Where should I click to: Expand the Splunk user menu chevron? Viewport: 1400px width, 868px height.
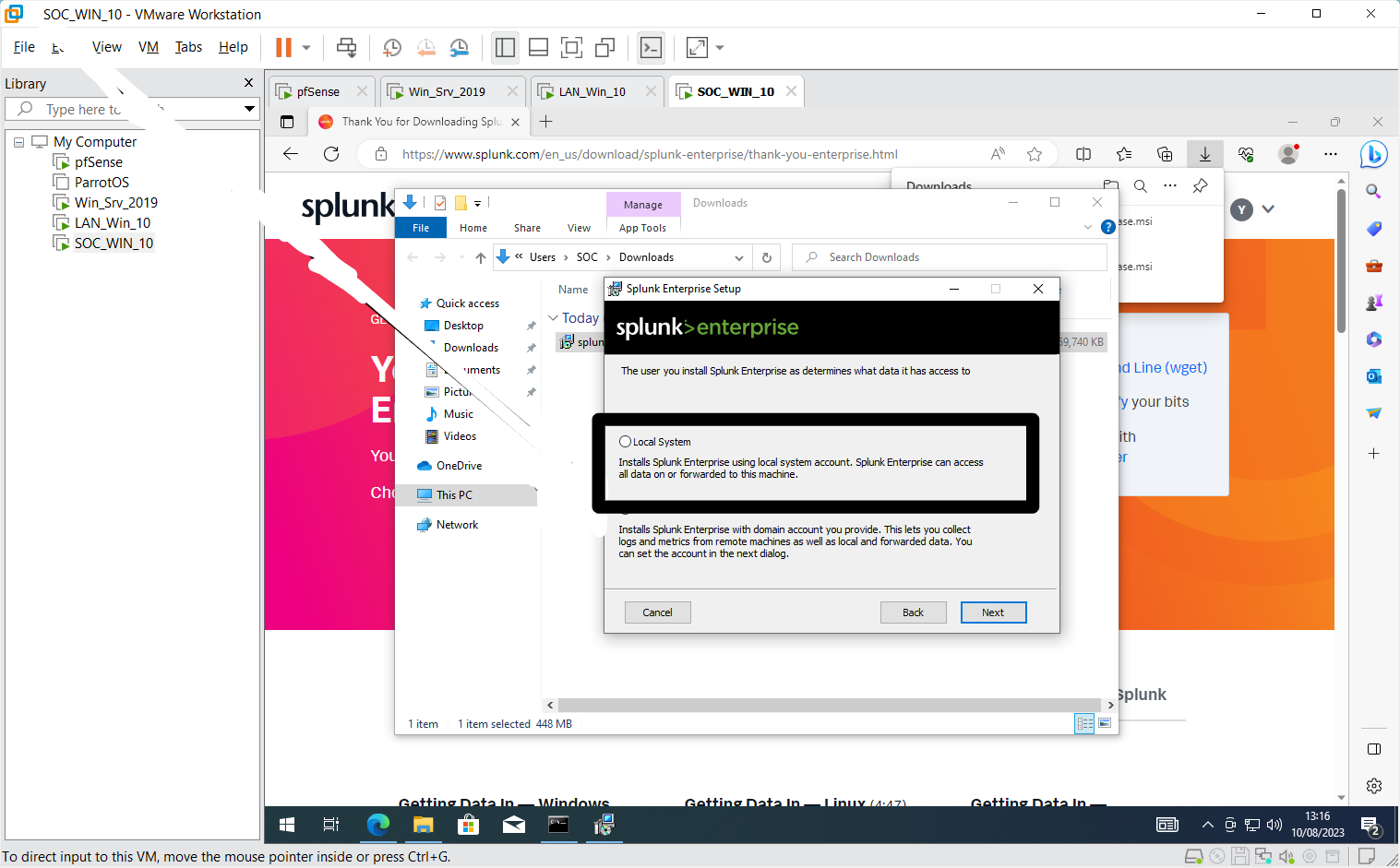point(1268,209)
